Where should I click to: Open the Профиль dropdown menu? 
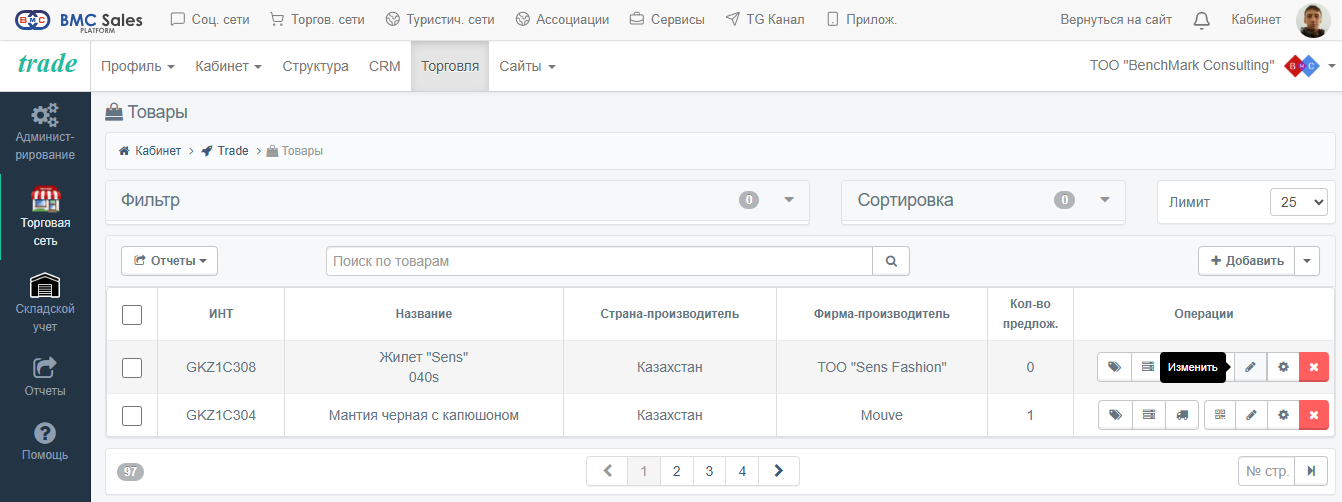click(x=138, y=66)
